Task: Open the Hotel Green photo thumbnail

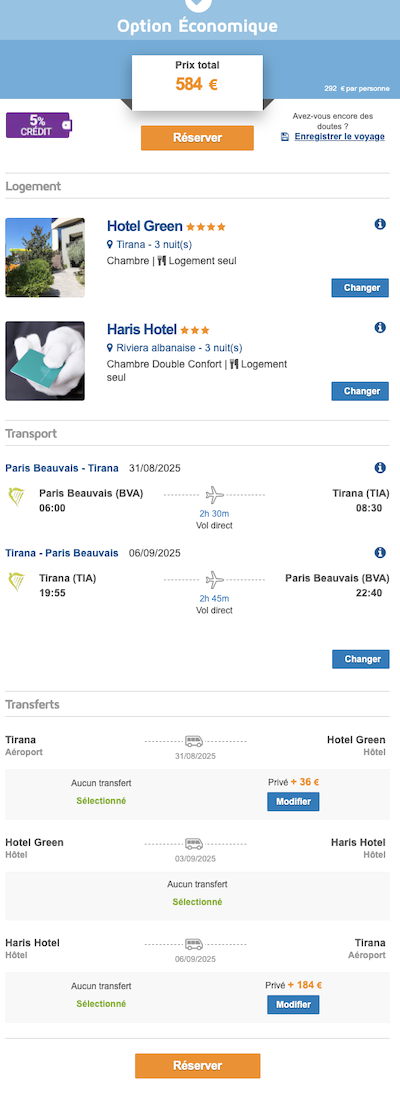Action: [45, 257]
